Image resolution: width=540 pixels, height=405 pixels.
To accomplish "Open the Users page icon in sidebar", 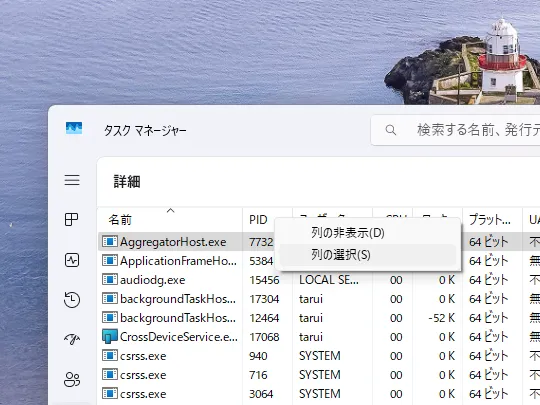I will coord(72,379).
